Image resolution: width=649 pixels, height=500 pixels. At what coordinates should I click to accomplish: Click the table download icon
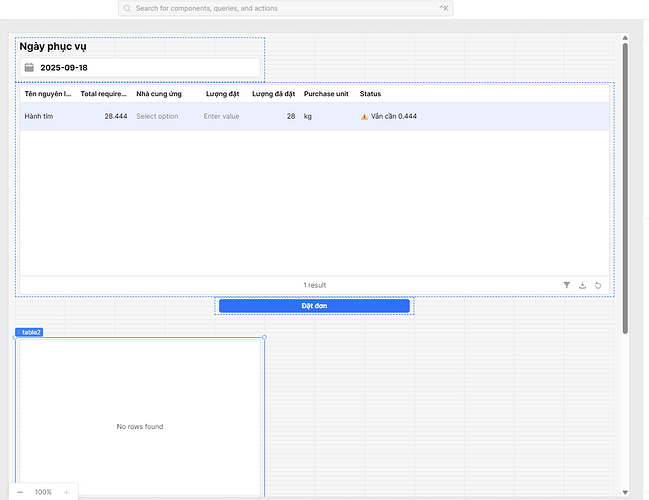tap(582, 285)
